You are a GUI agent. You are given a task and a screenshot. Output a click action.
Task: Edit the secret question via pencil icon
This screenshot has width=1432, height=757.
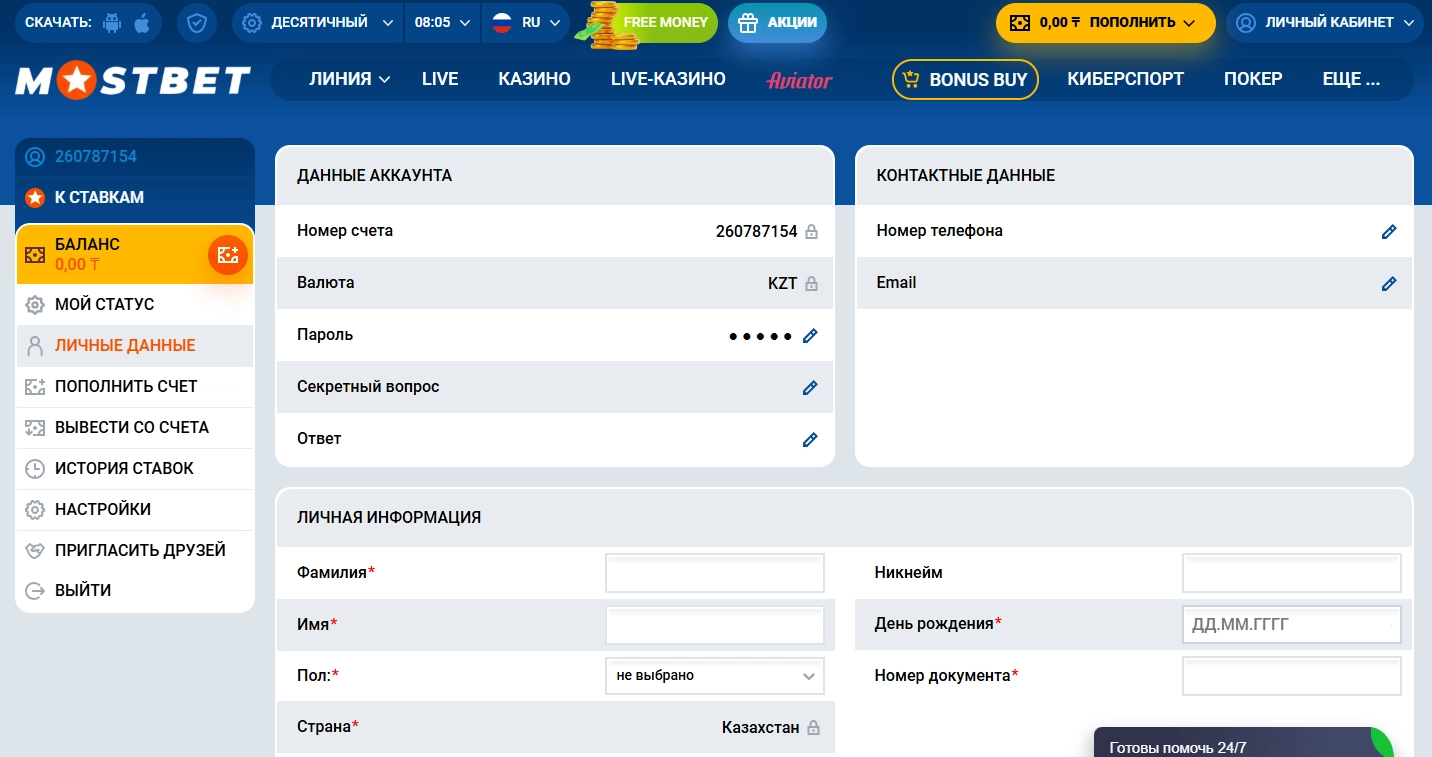coord(810,387)
